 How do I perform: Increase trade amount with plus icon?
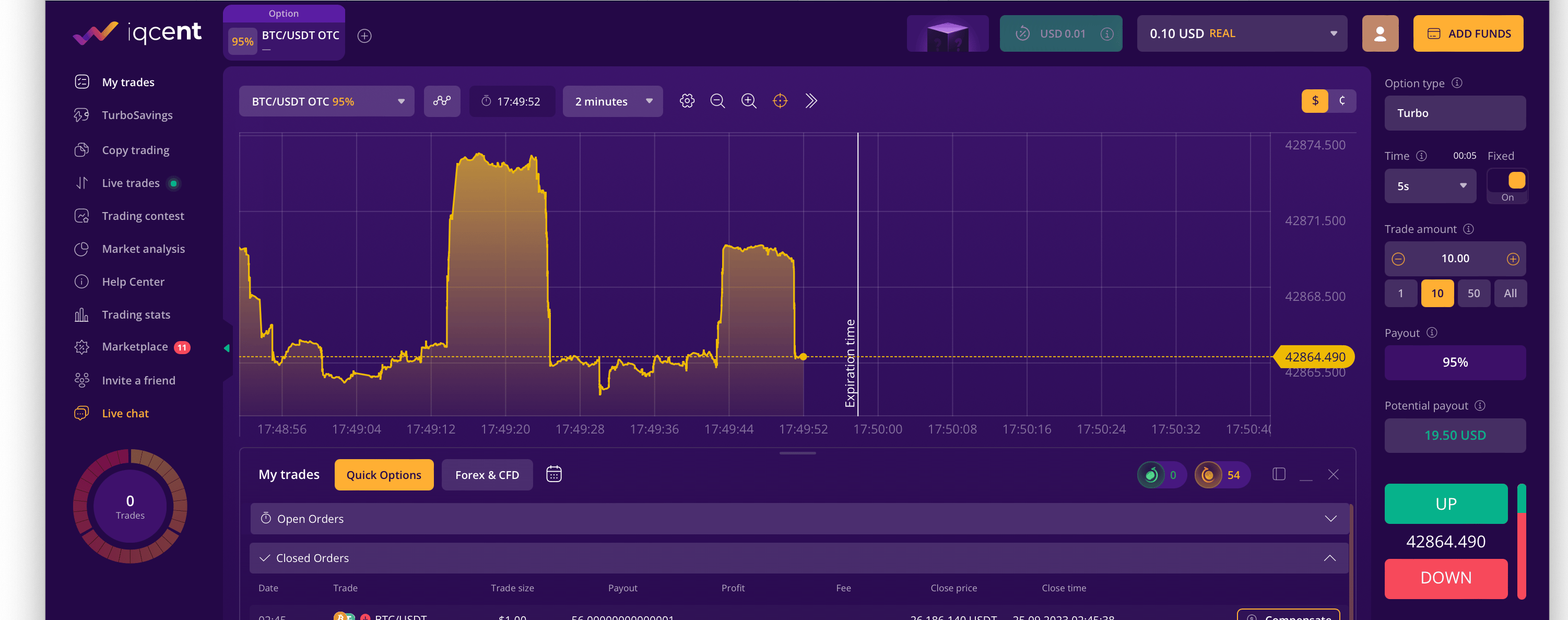tap(1513, 259)
